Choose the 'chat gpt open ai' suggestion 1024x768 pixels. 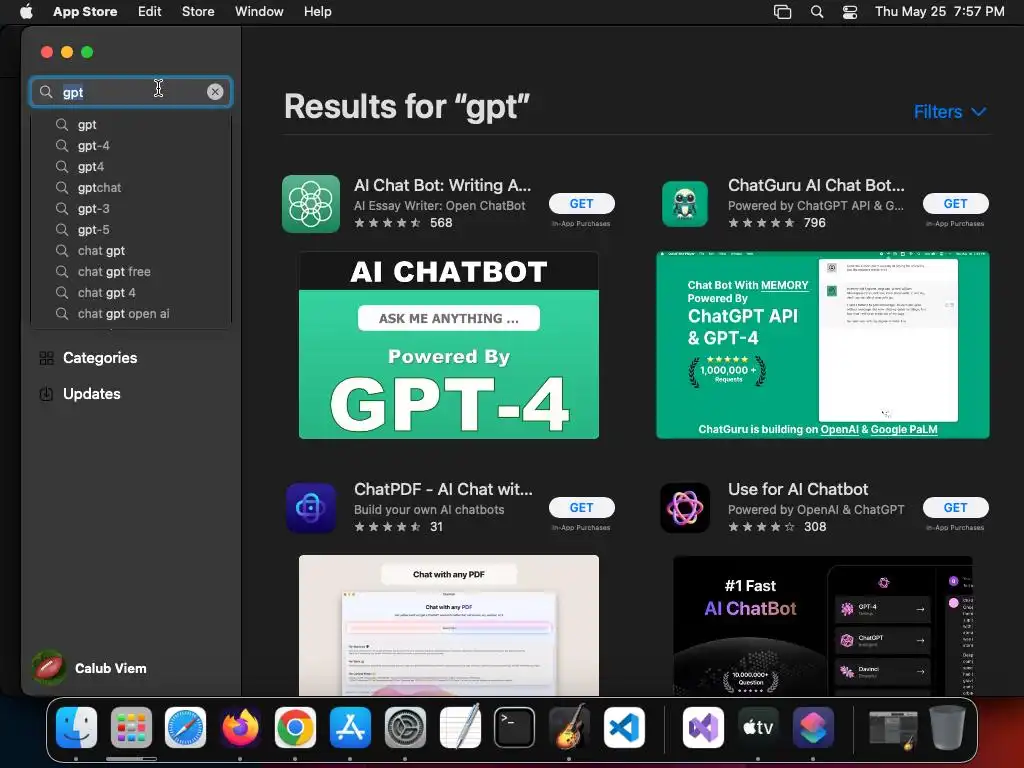[x=131, y=313]
